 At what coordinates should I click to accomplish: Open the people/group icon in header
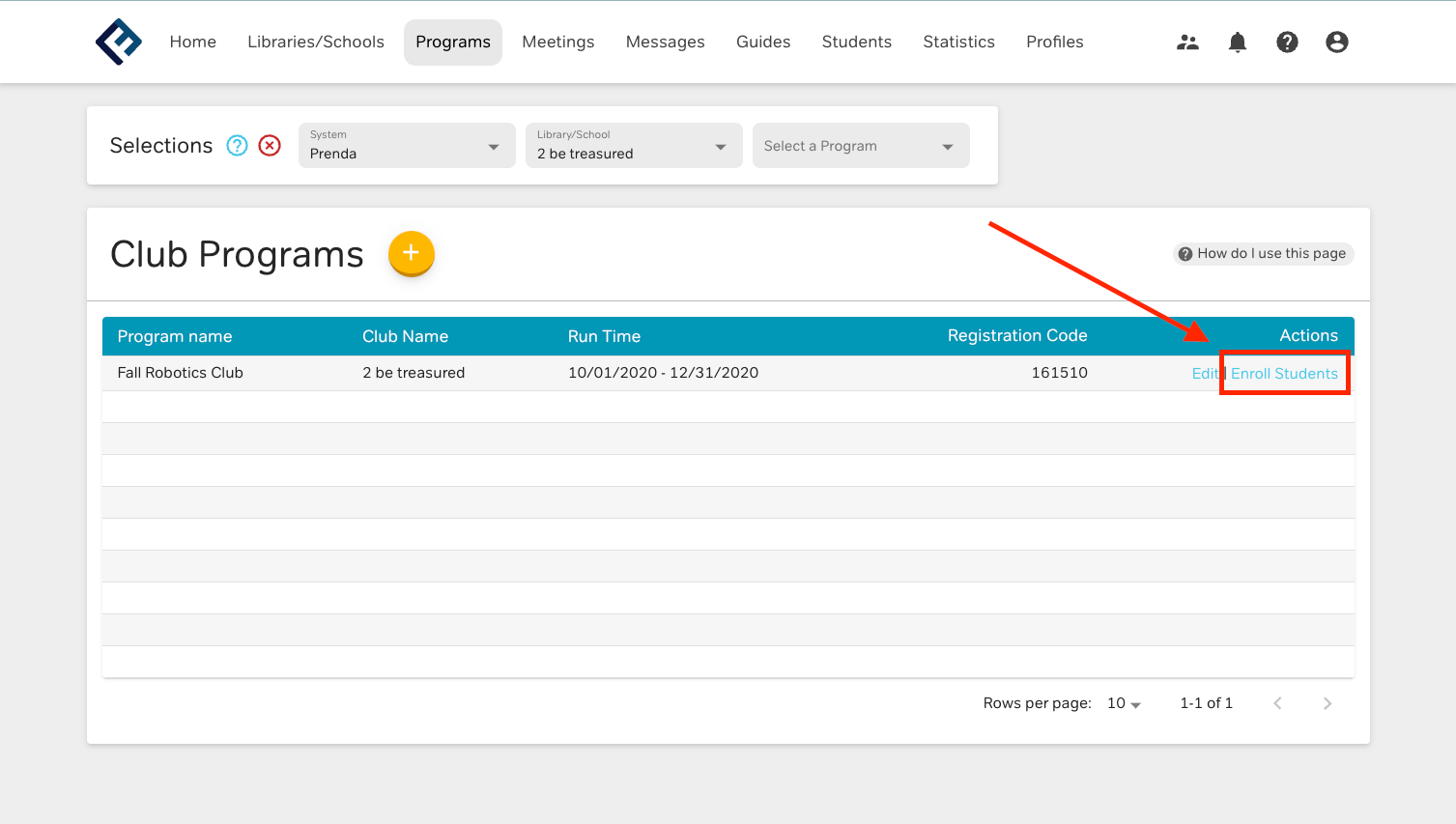pyautogui.click(x=1187, y=42)
